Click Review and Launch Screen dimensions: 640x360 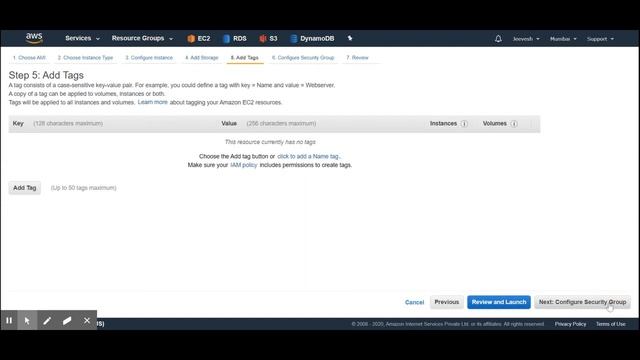pos(499,302)
